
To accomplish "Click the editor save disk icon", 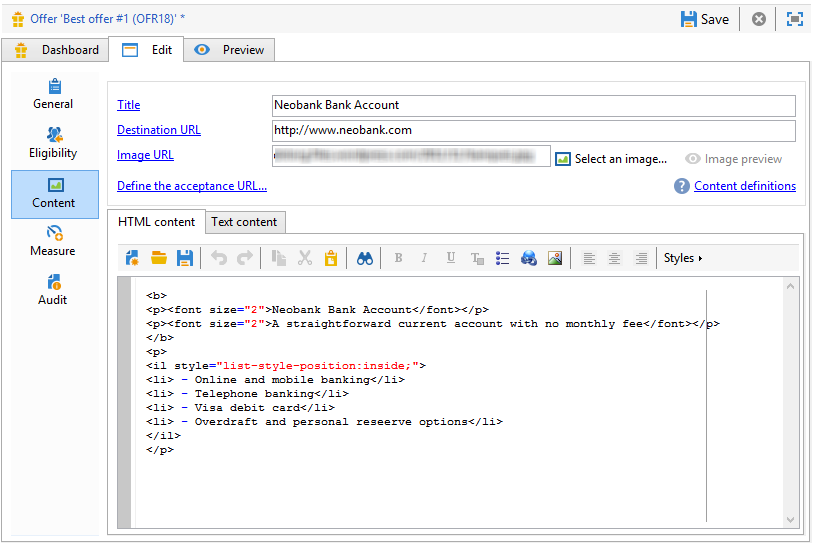I will (x=184, y=258).
